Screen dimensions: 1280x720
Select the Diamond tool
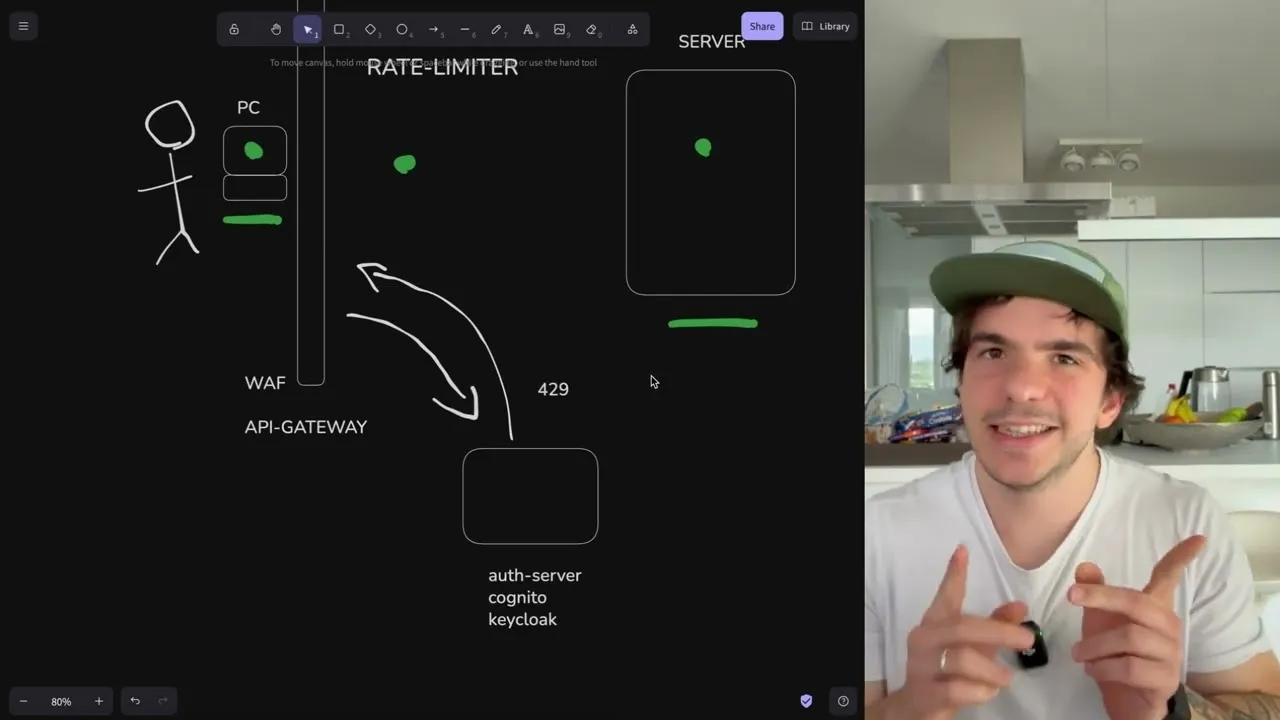(371, 29)
